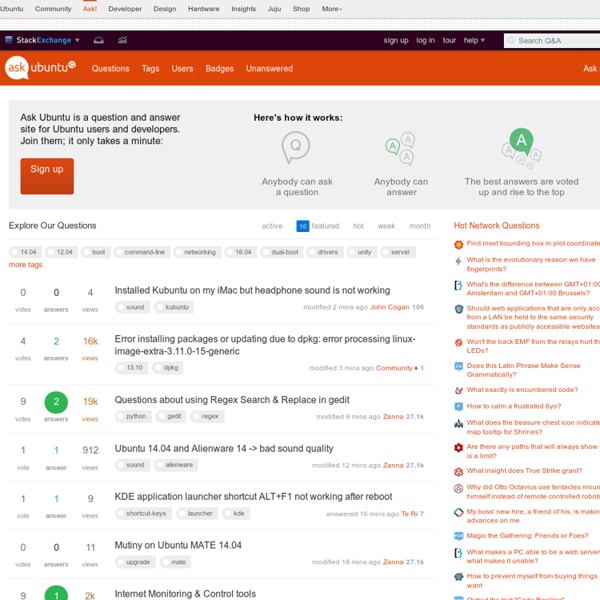
Task: Click the best answers voted icon
Action: tap(521, 148)
